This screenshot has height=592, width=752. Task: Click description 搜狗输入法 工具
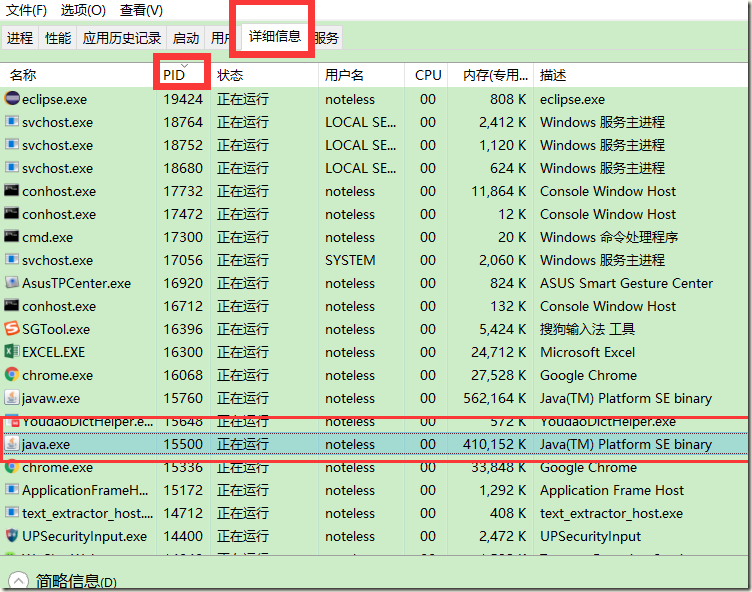tap(588, 329)
